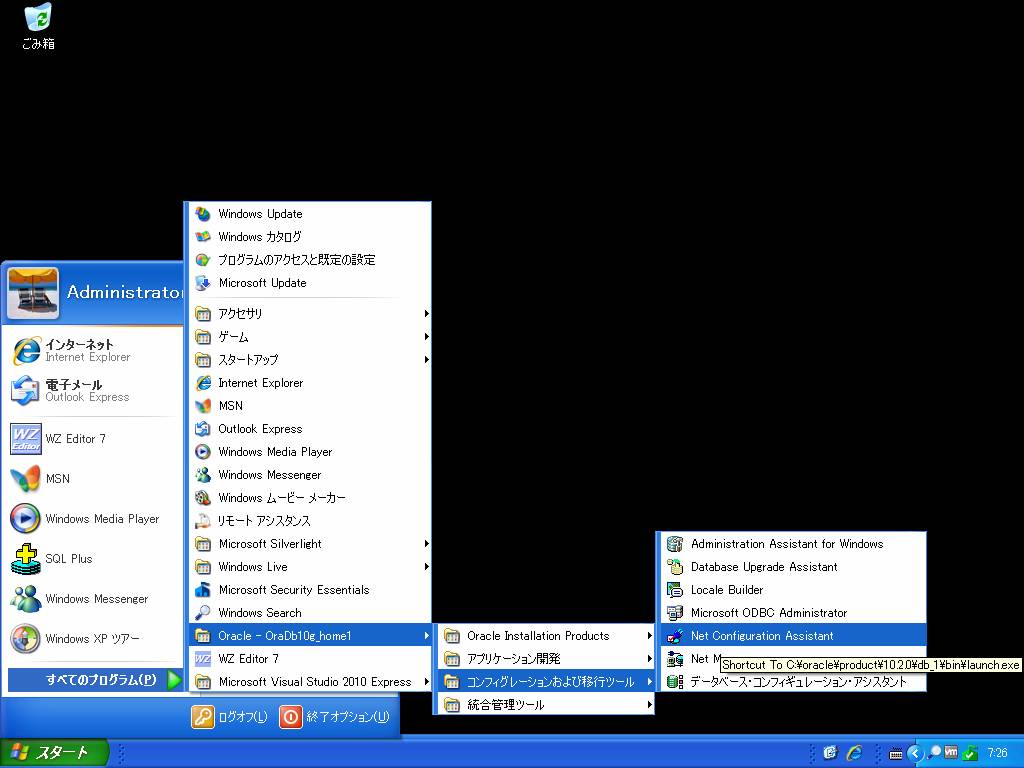
Task: Click the Windows Search magnifier icon
Action: 203,613
